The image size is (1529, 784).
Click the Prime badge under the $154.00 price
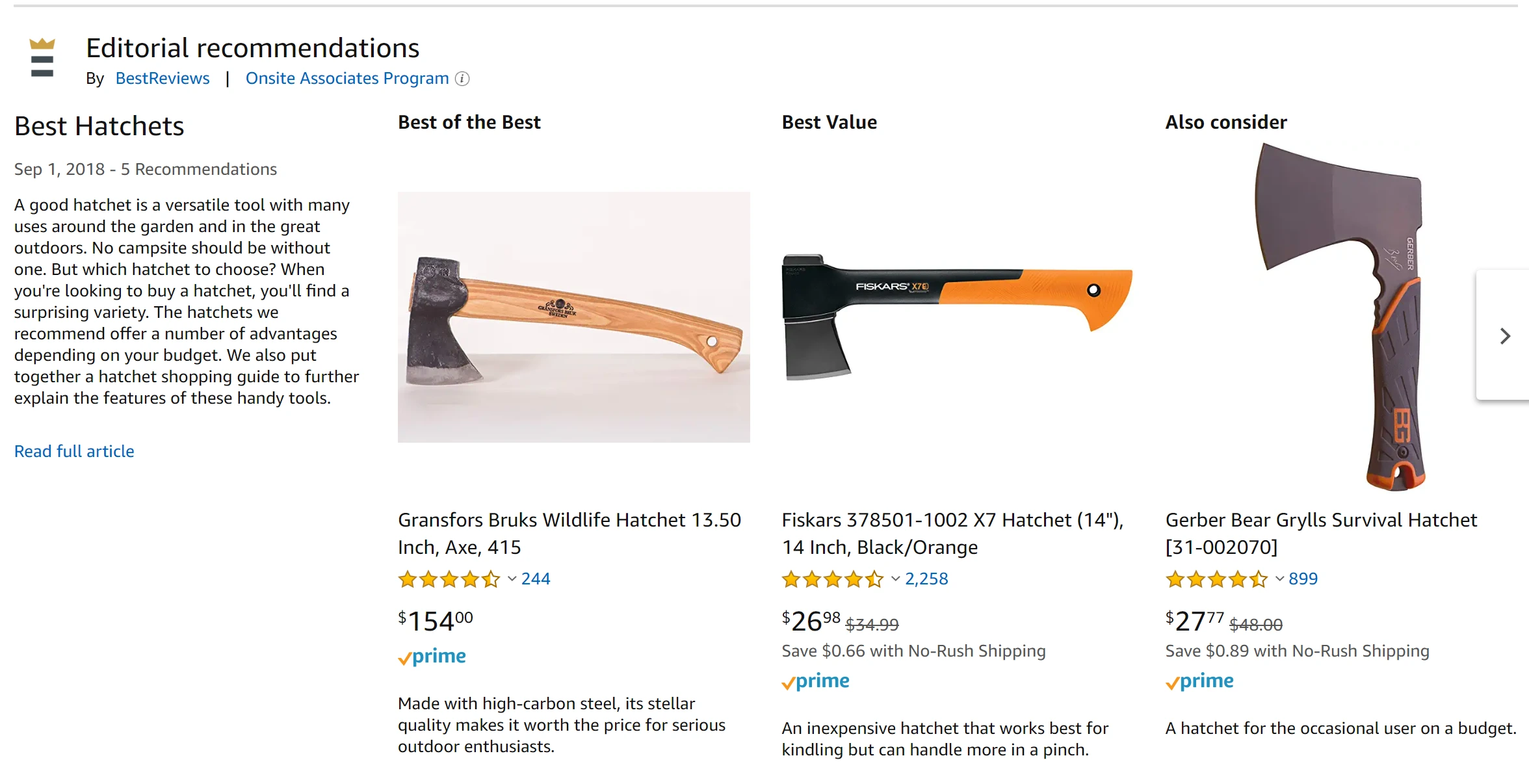(432, 657)
